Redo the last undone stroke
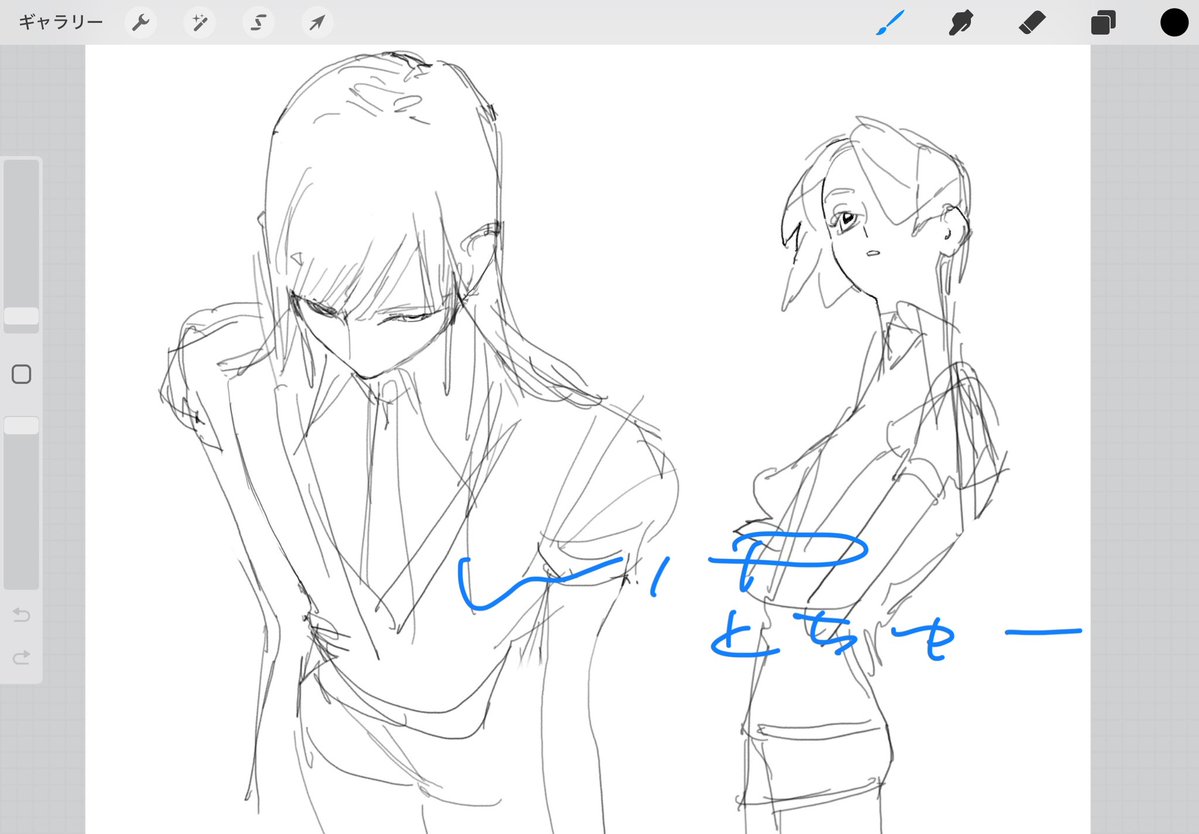The width and height of the screenshot is (1199, 834). (x=21, y=657)
